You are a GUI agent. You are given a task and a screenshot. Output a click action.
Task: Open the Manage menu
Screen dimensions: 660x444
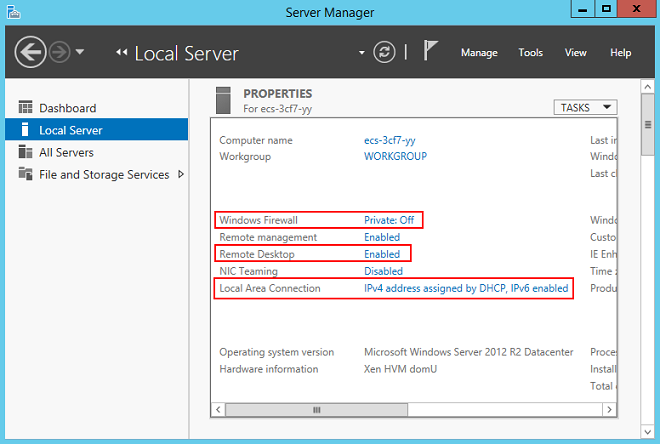(x=479, y=53)
